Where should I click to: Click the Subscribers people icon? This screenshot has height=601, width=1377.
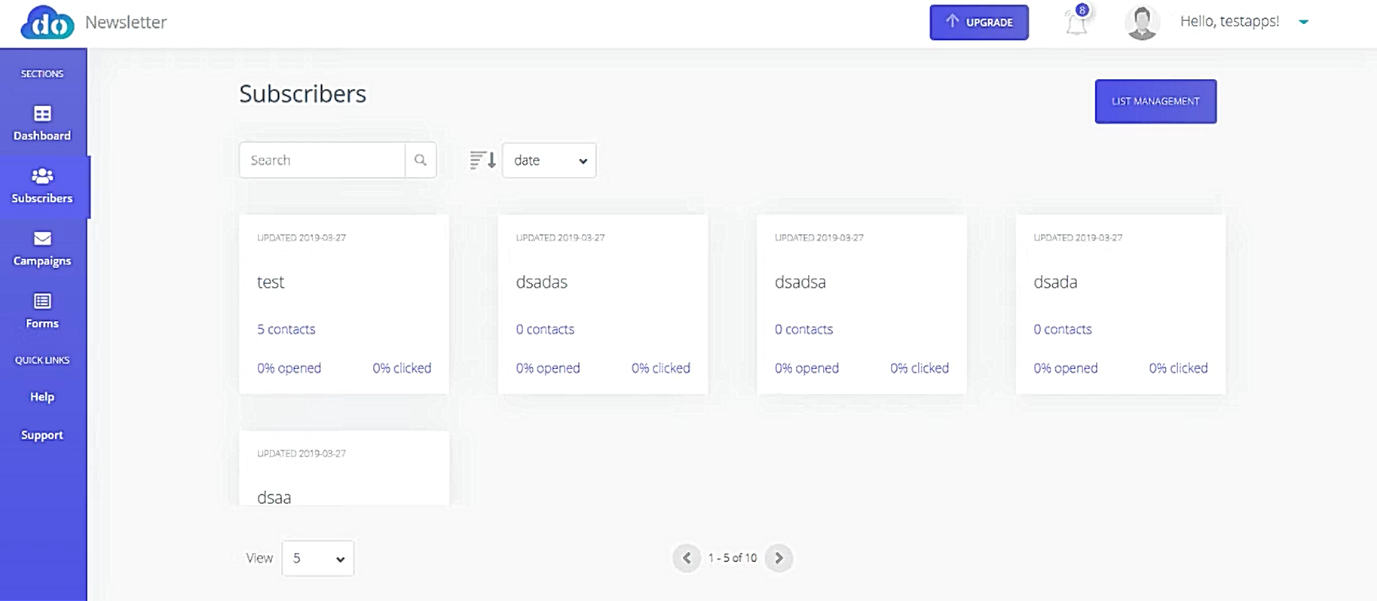point(42,176)
